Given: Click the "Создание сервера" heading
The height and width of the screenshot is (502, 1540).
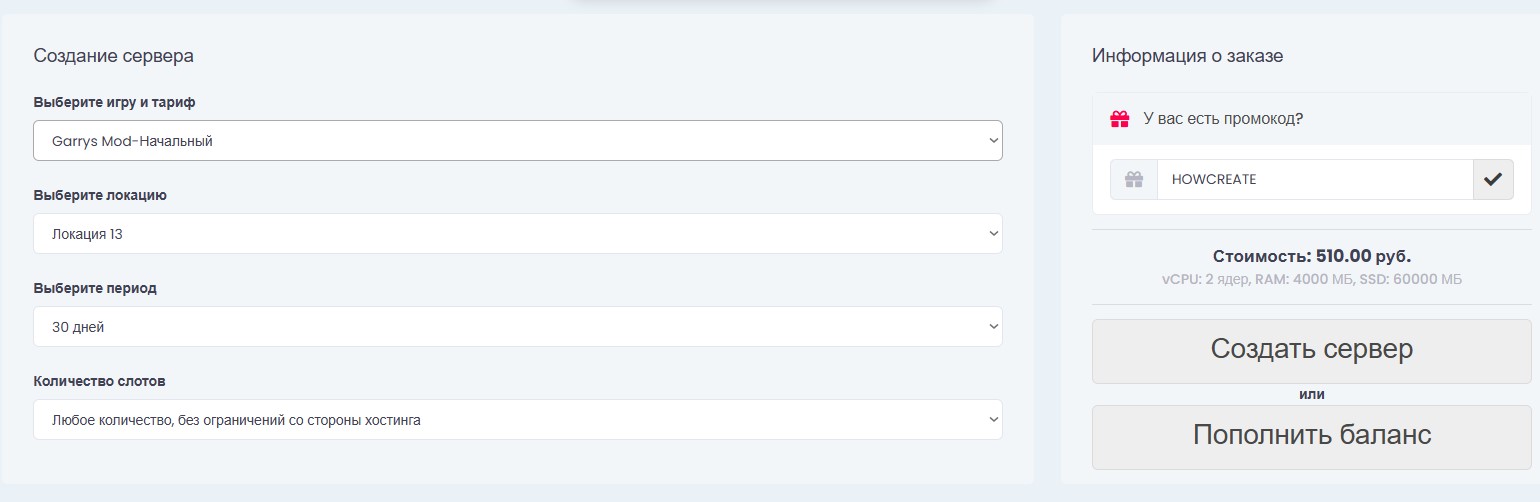Looking at the screenshot, I should [114, 56].
